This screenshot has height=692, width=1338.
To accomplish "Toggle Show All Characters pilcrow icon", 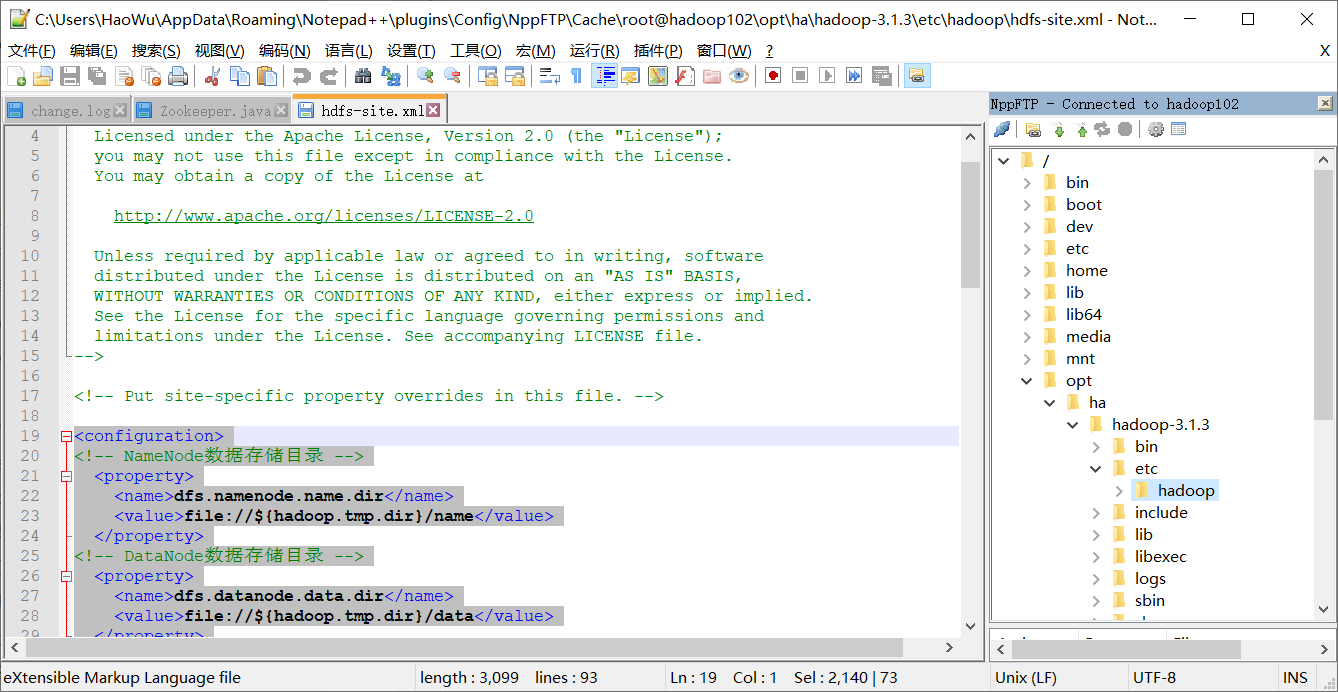I will (x=576, y=76).
